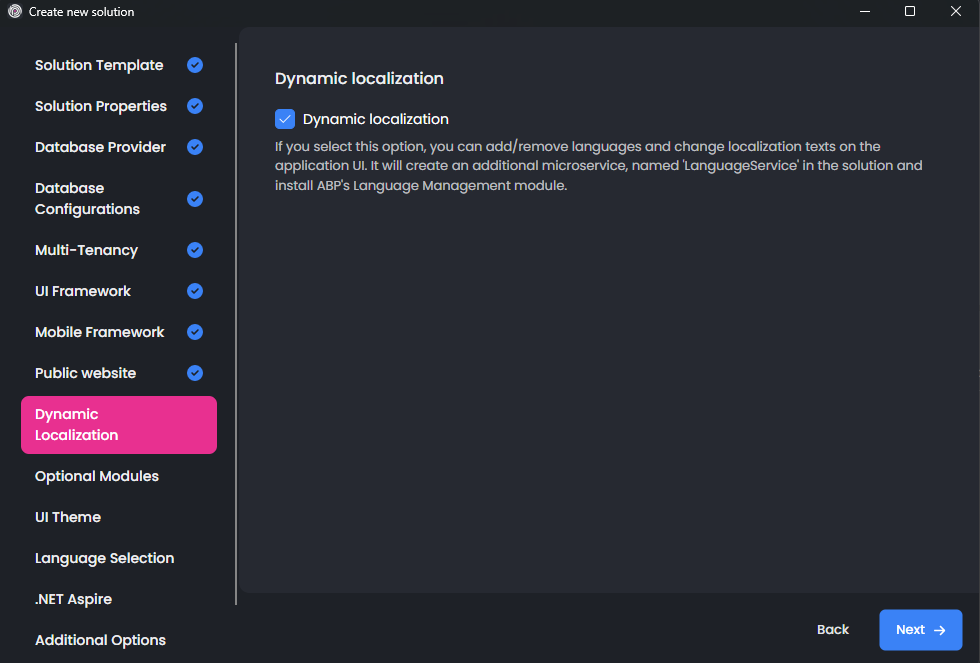
Task: Click the checkmark icon beside Database Configurations
Action: pos(195,199)
